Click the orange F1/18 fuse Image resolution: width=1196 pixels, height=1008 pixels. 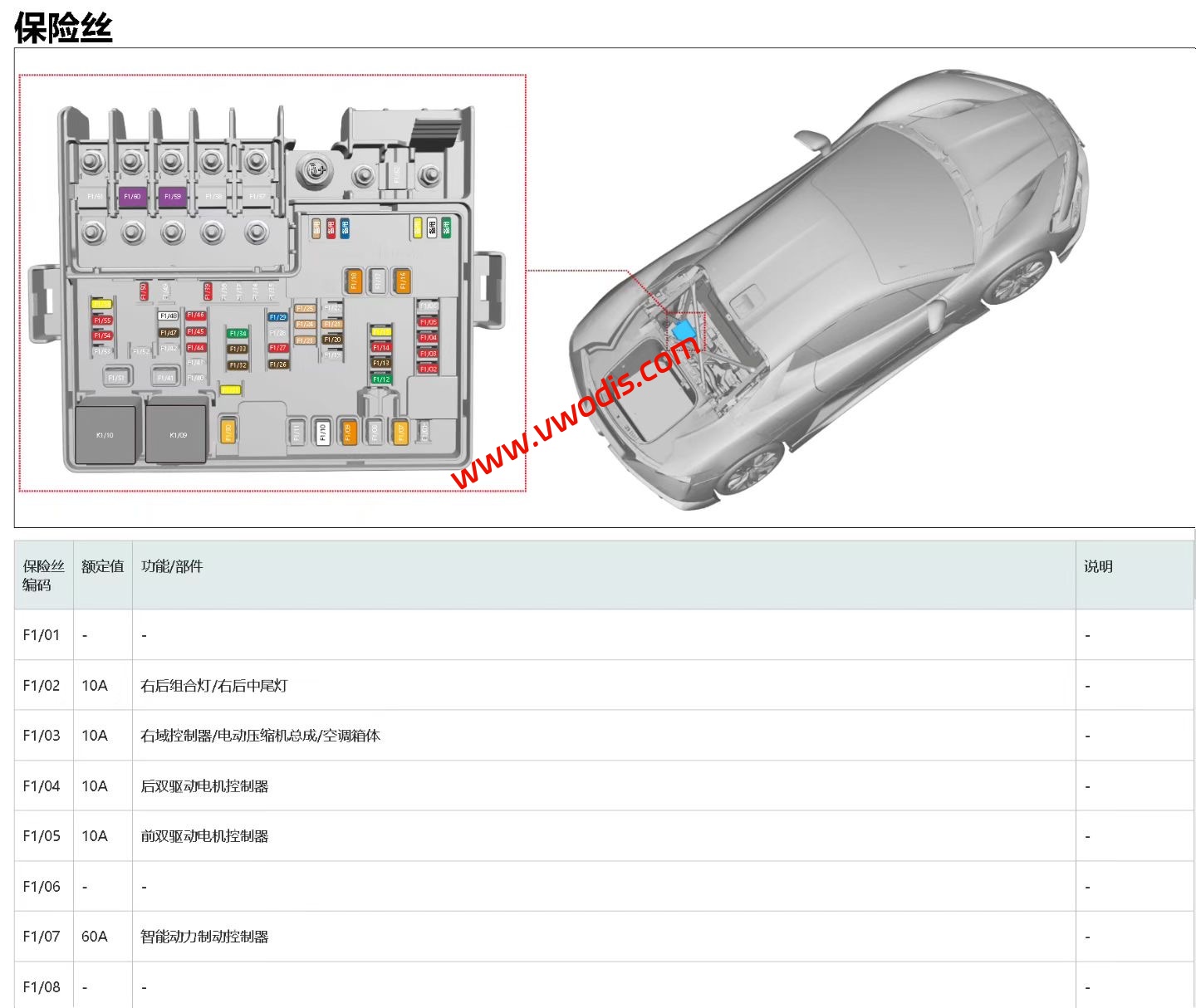[x=353, y=281]
